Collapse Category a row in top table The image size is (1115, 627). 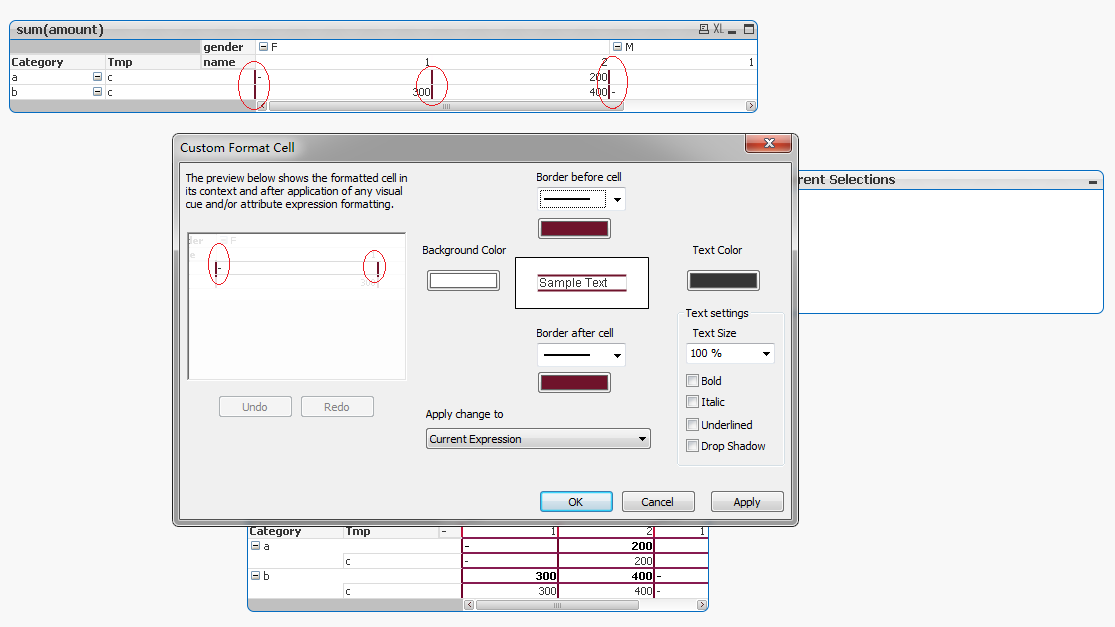click(x=97, y=77)
